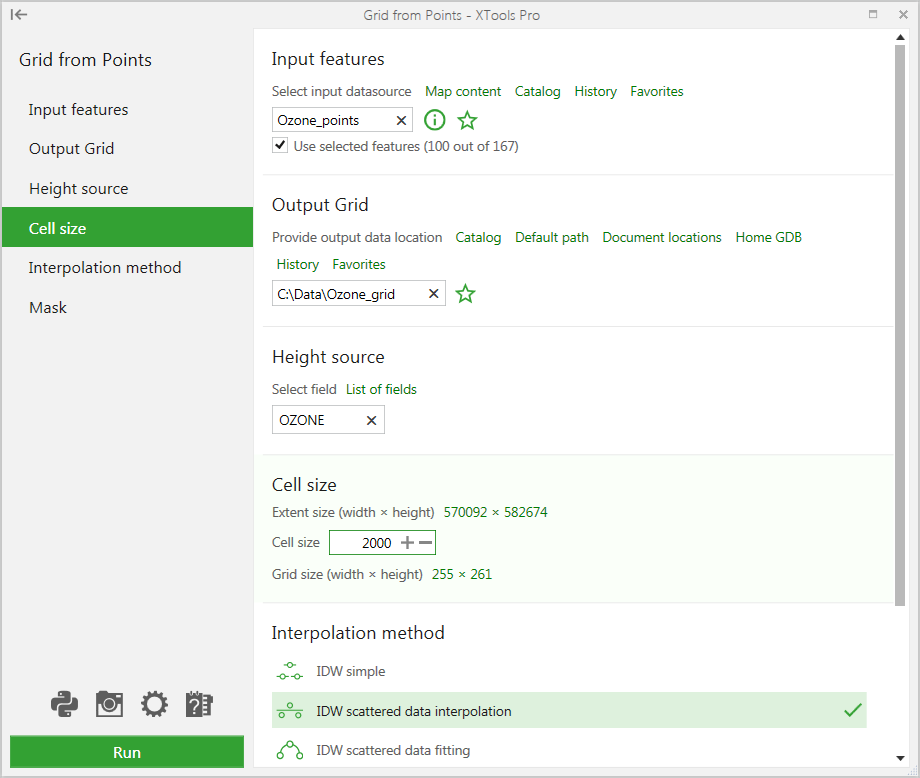The width and height of the screenshot is (920, 778).
Task: Open the help notebook icon
Action: tap(199, 703)
